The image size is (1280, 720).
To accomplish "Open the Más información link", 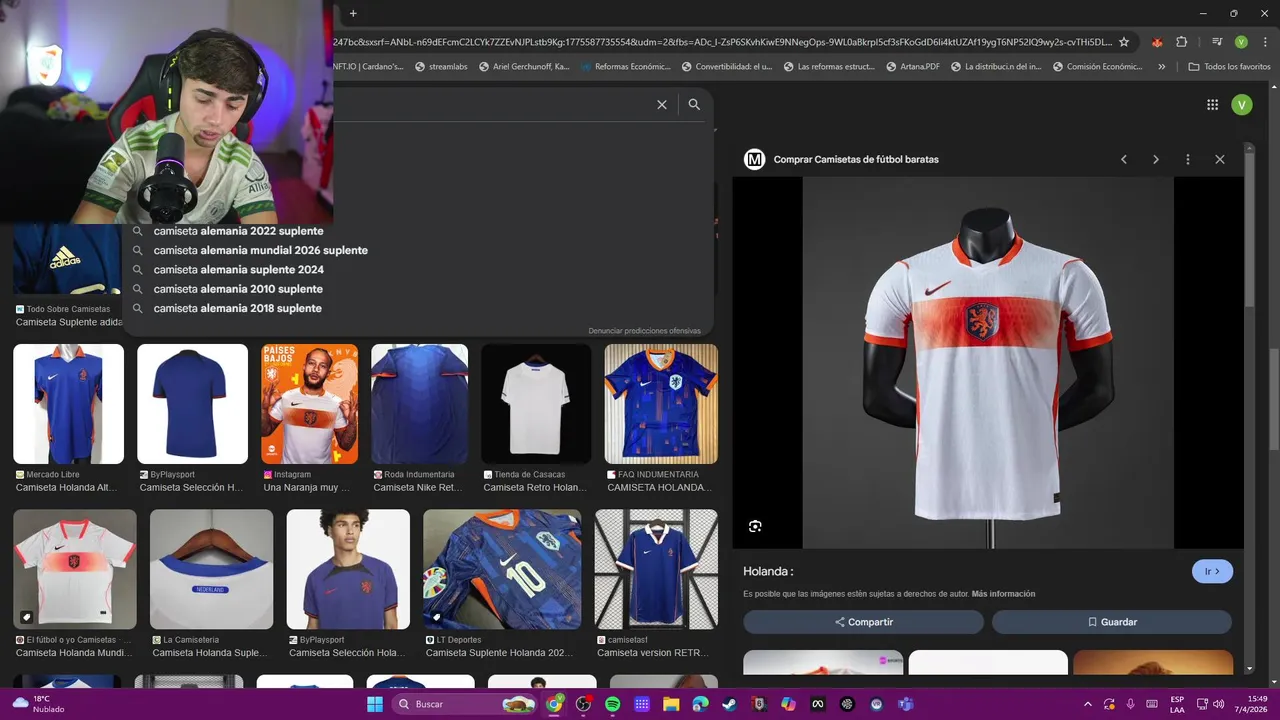I will coord(1003,594).
